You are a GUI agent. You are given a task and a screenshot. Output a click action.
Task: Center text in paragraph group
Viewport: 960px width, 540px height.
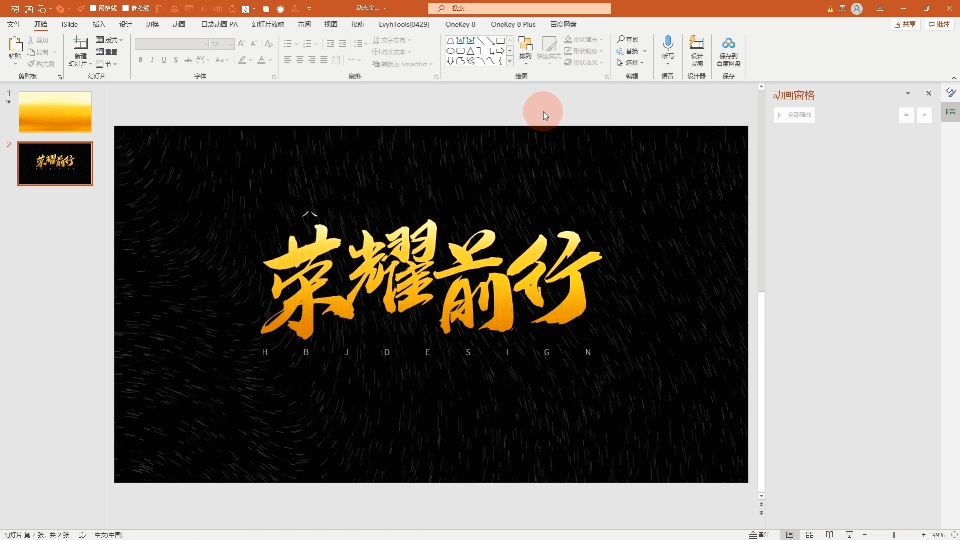(x=300, y=60)
